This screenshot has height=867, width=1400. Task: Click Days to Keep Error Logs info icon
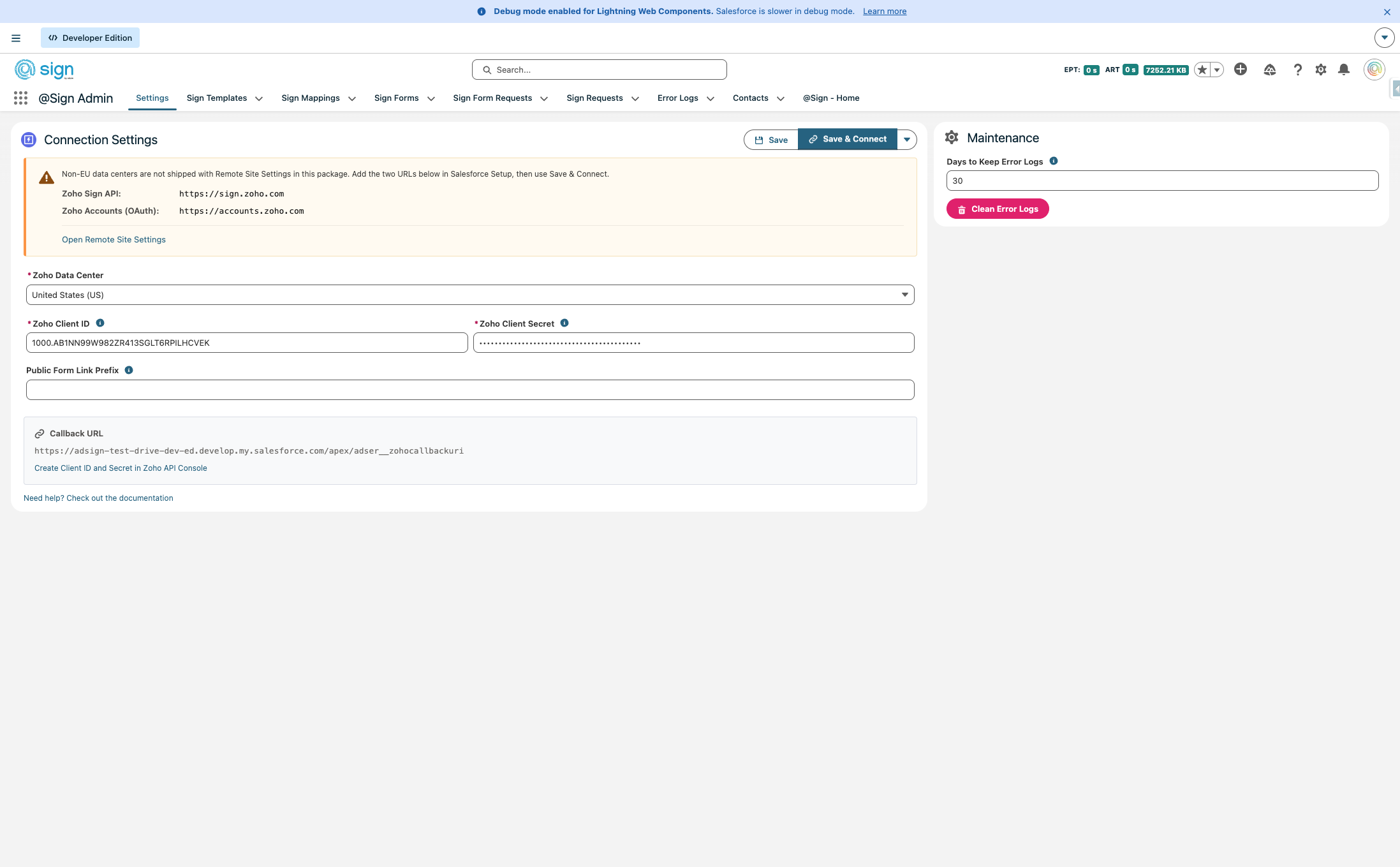tap(1054, 161)
